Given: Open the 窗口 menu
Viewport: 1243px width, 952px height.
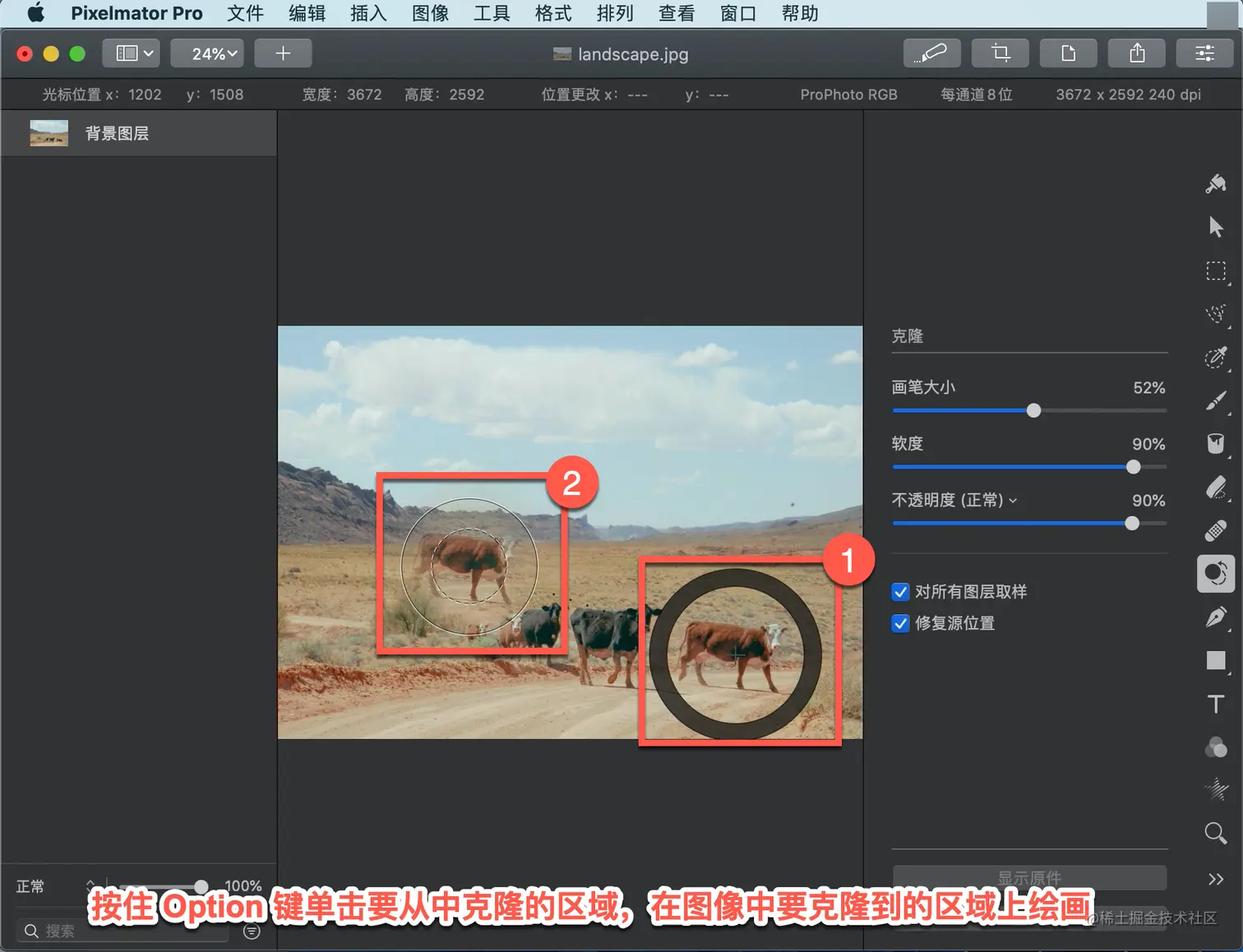Looking at the screenshot, I should (738, 13).
